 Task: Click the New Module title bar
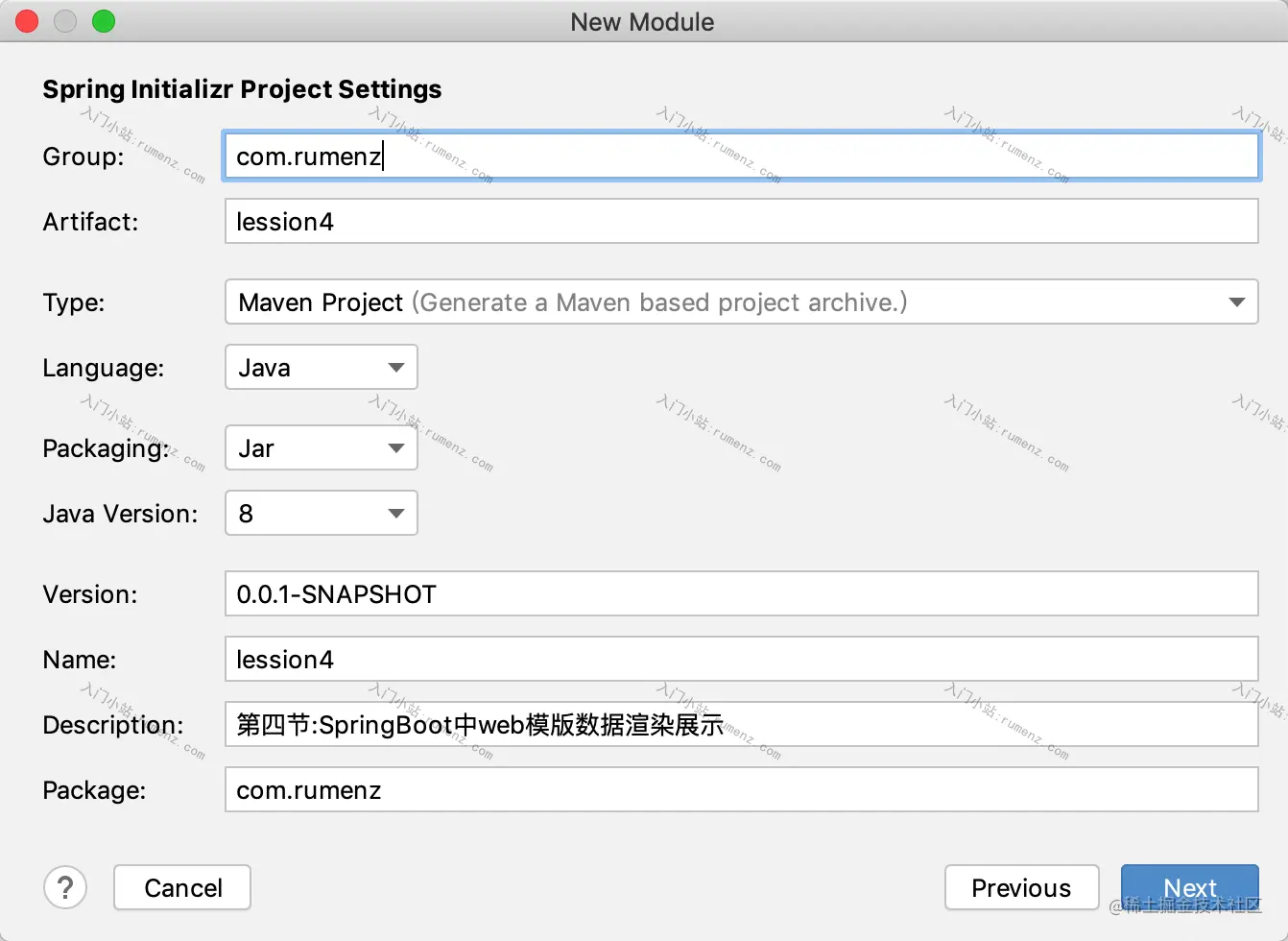[643, 21]
